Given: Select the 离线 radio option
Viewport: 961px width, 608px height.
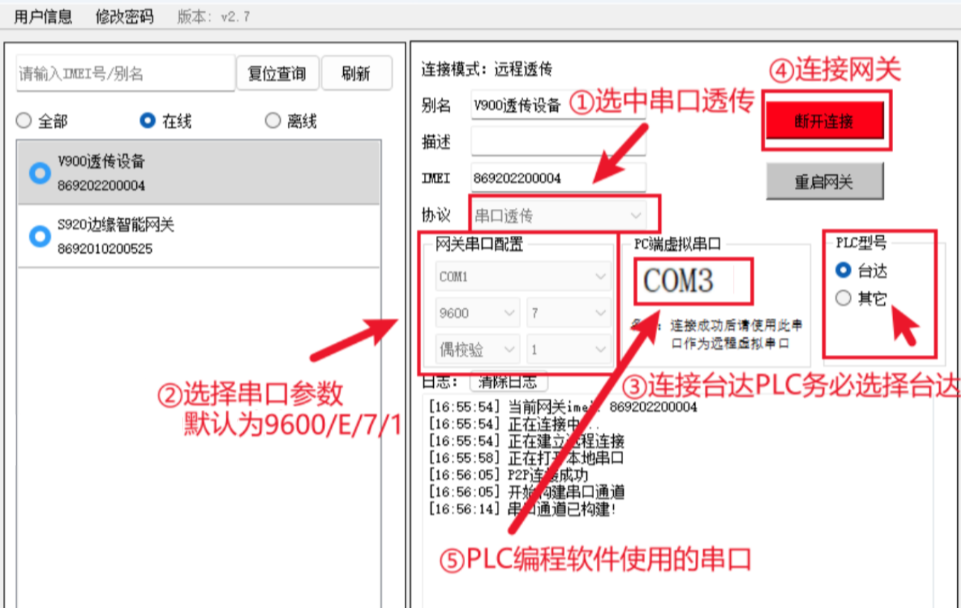Looking at the screenshot, I should point(271,120).
